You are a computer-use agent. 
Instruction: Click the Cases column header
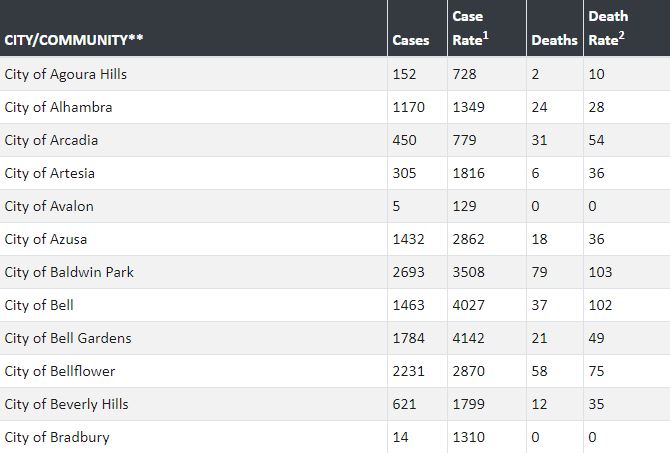411,40
